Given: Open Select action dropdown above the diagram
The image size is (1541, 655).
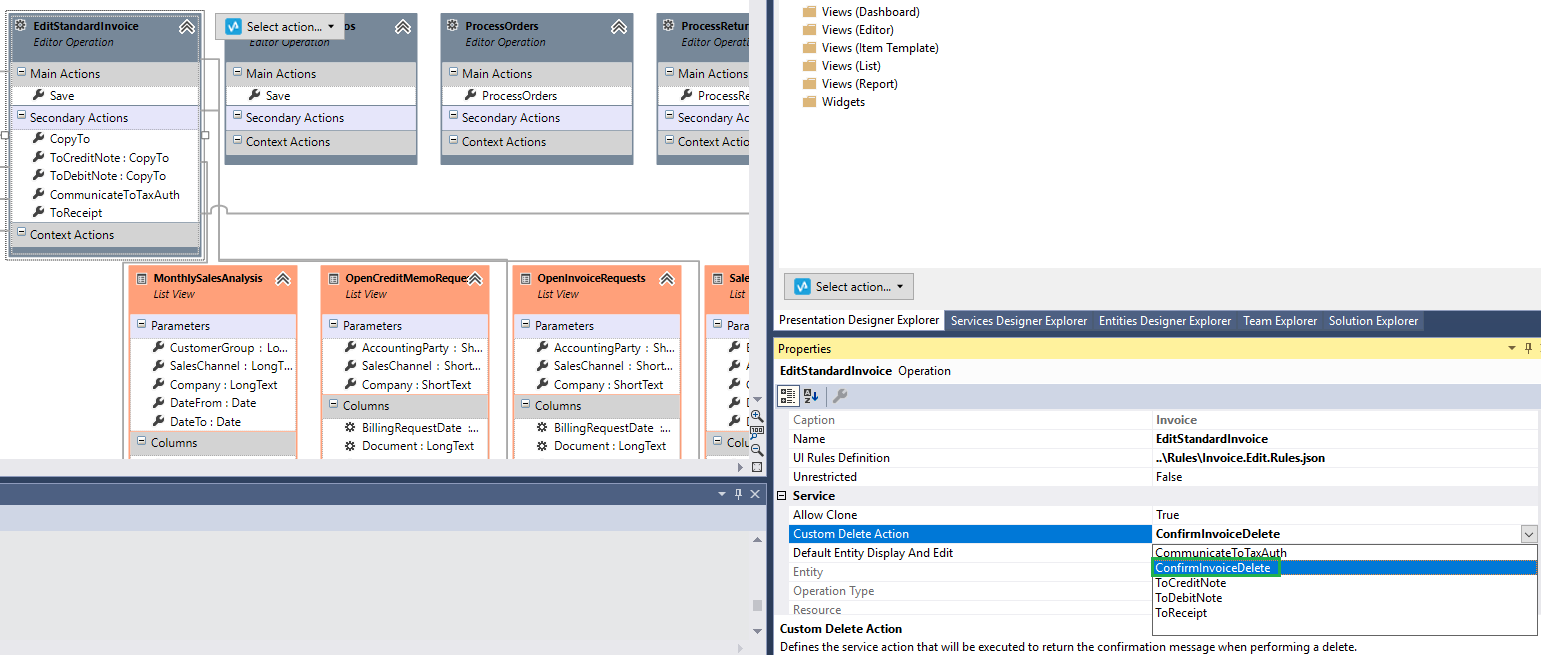Looking at the screenshot, I should 280,27.
